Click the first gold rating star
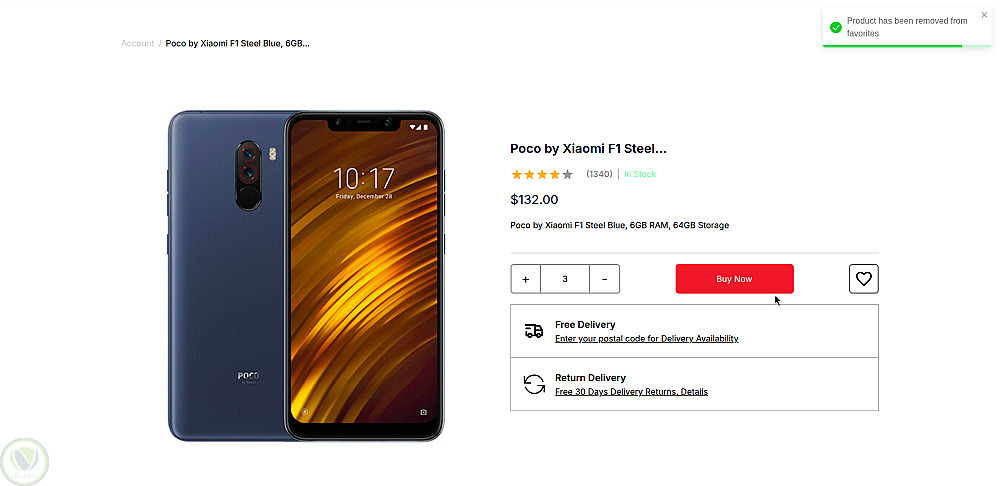 point(517,174)
